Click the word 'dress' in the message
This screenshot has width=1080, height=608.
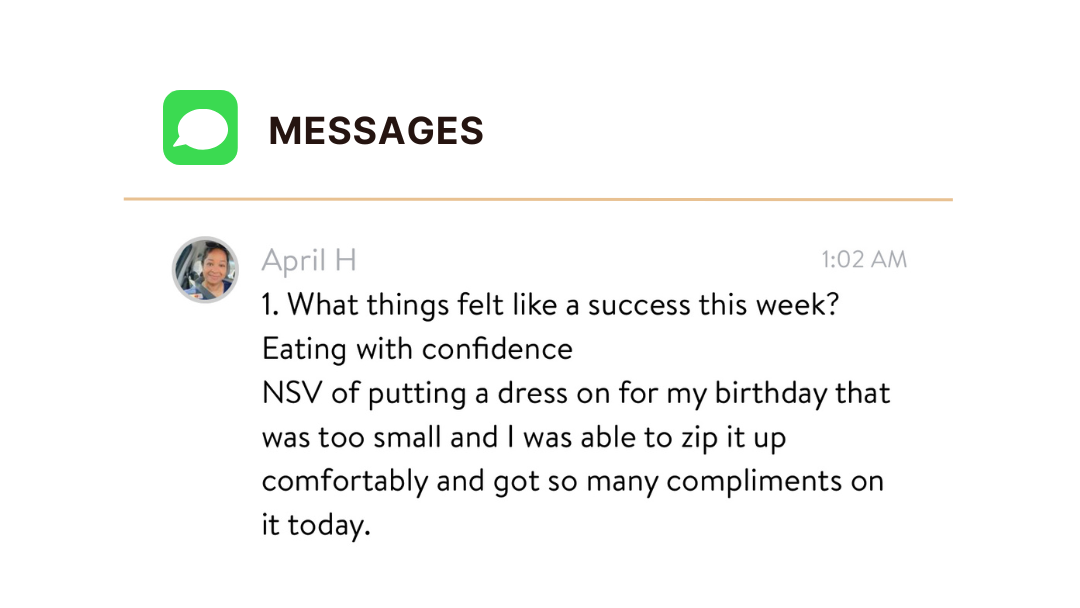point(533,393)
